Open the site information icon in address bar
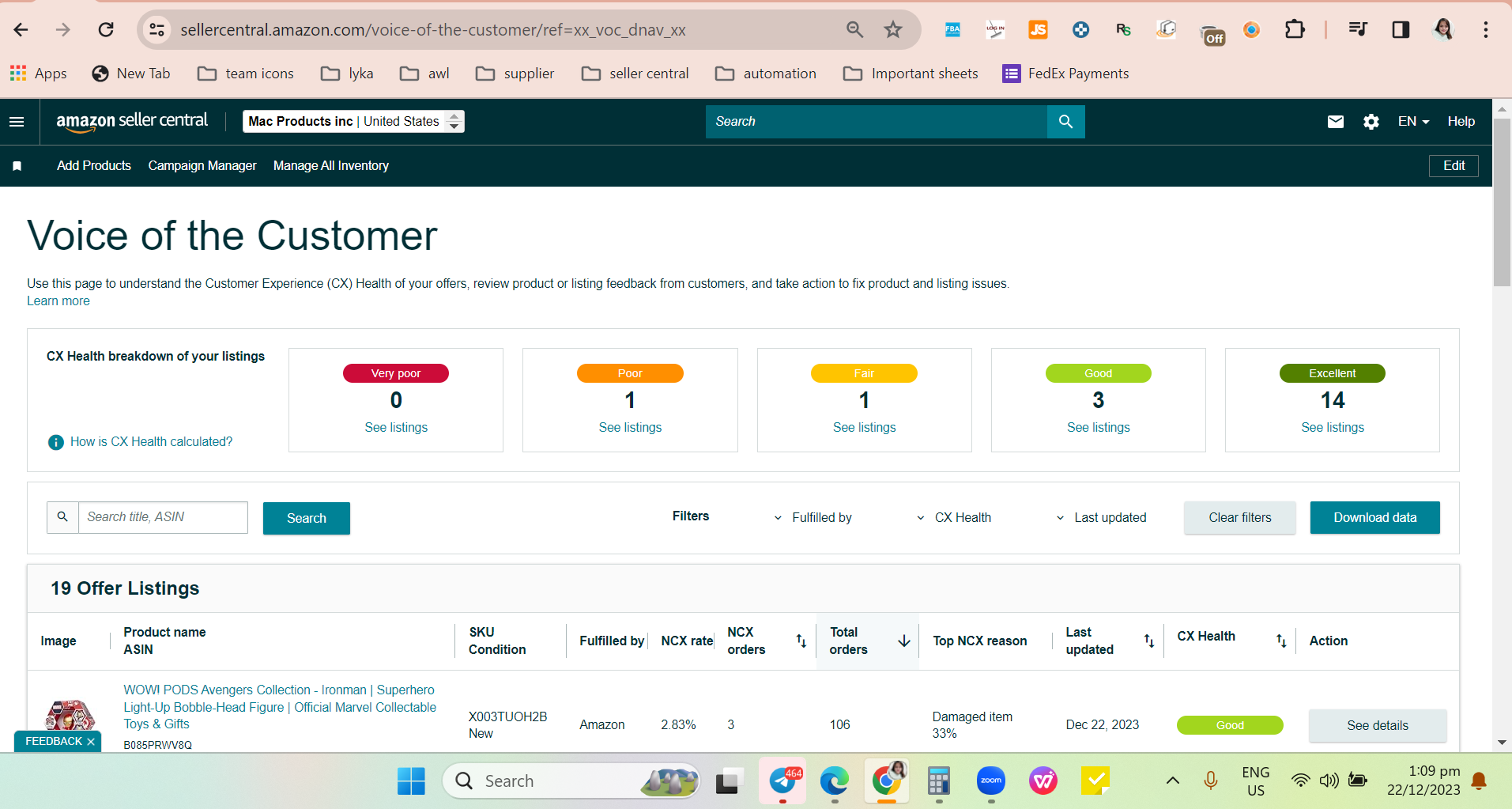1512x809 pixels. (x=157, y=30)
